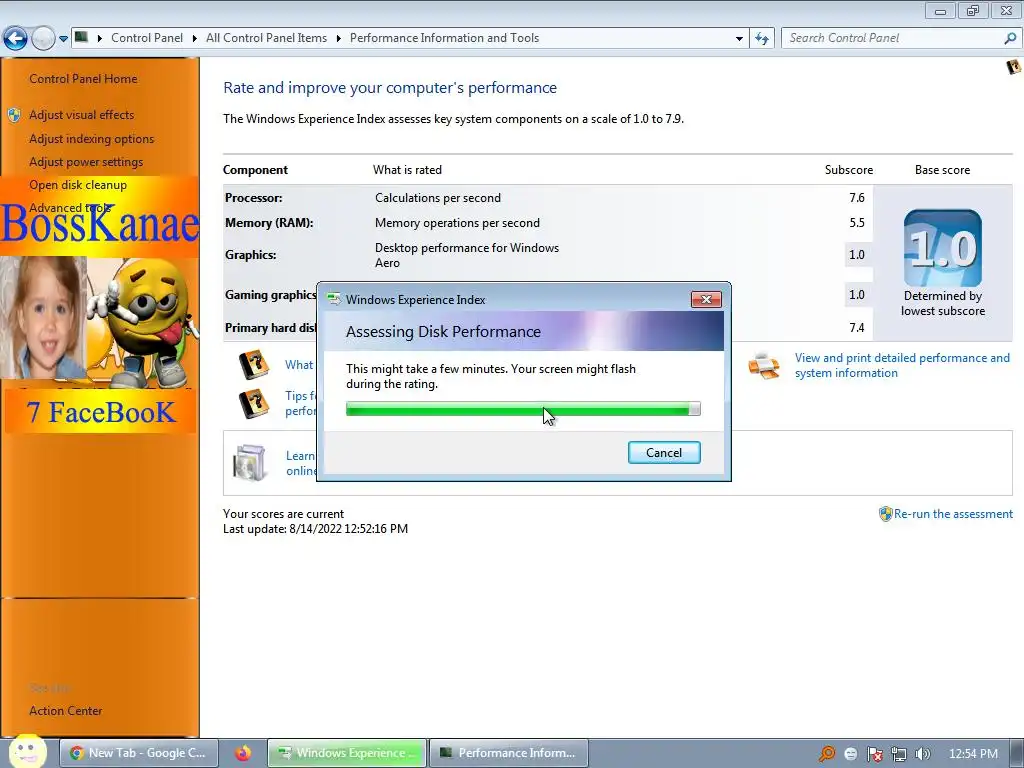Viewport: 1024px width, 768px height.
Task: Minimize the Control Panel window
Action: 940,10
